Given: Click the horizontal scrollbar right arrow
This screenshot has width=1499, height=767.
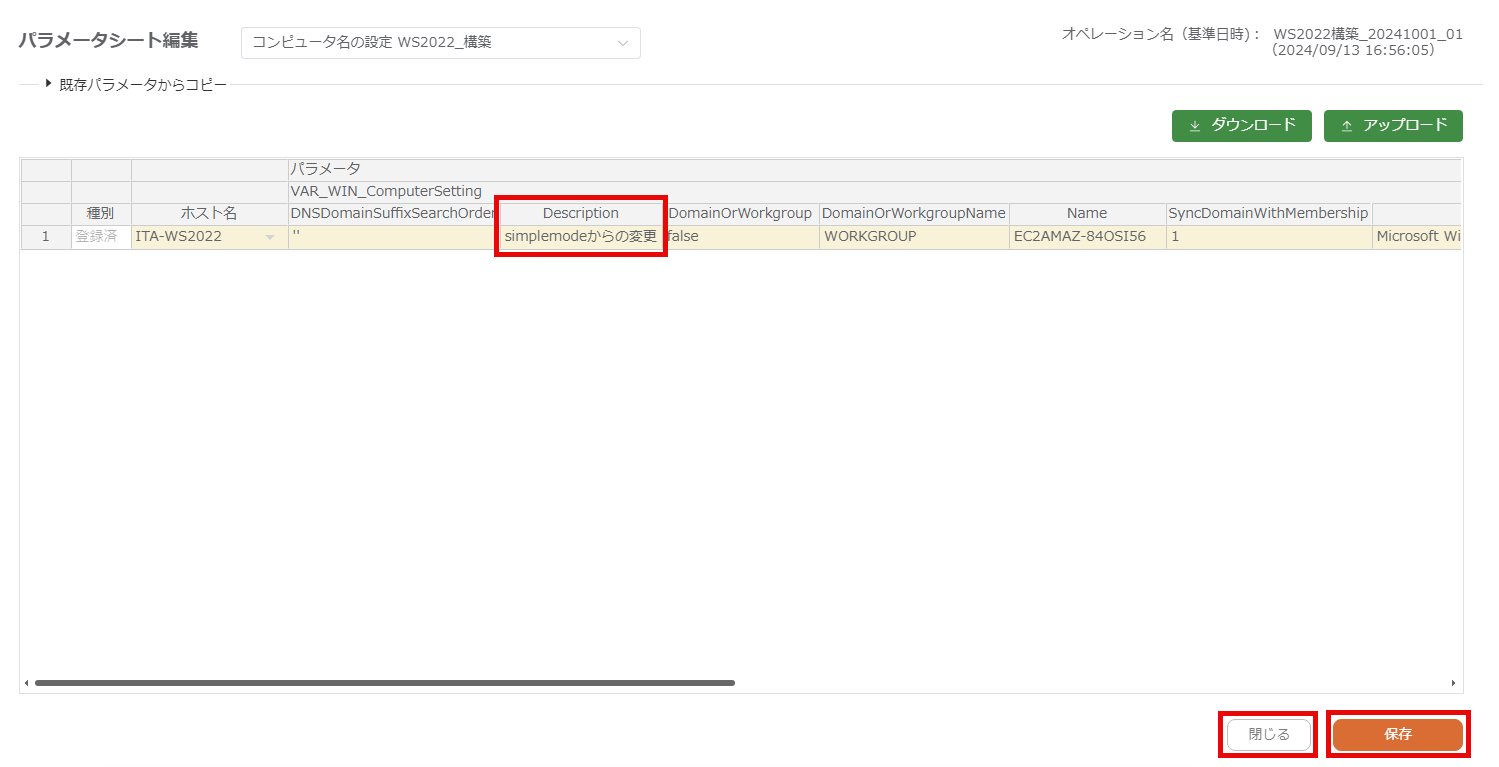Looking at the screenshot, I should pyautogui.click(x=1453, y=683).
